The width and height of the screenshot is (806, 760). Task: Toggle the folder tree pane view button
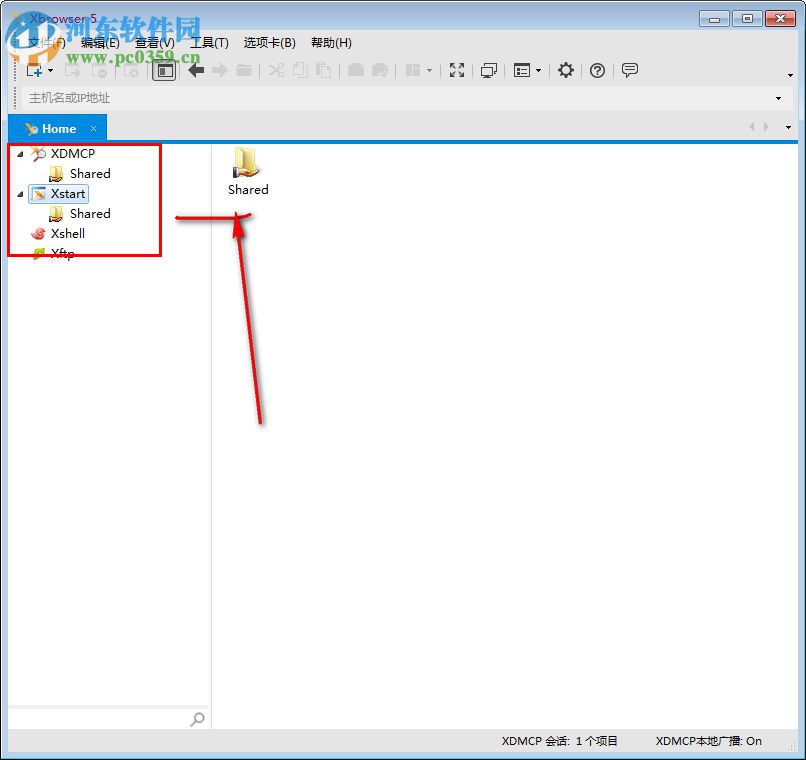tap(164, 70)
